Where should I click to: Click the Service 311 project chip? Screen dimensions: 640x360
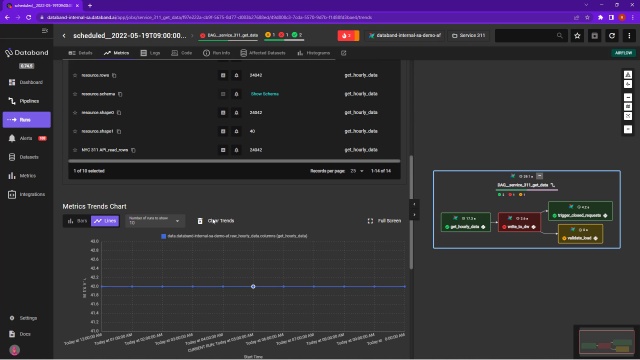tap(469, 36)
